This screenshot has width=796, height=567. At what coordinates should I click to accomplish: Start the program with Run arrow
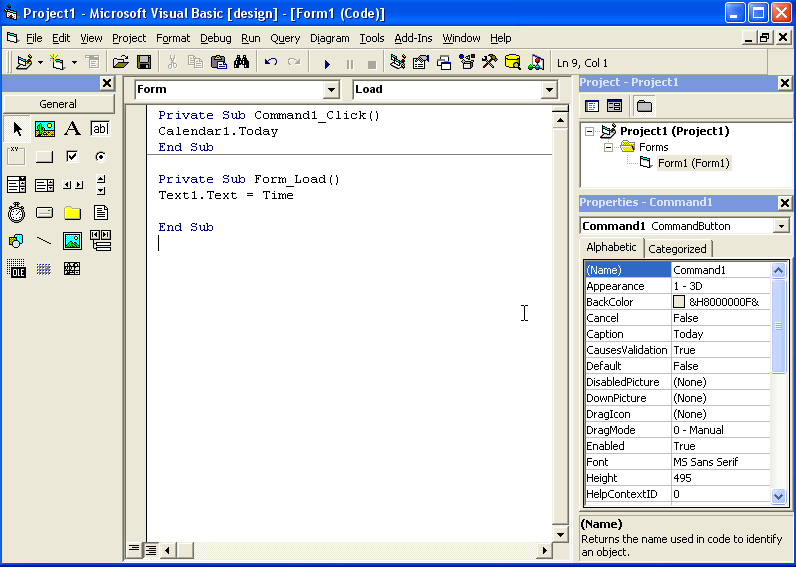click(327, 63)
